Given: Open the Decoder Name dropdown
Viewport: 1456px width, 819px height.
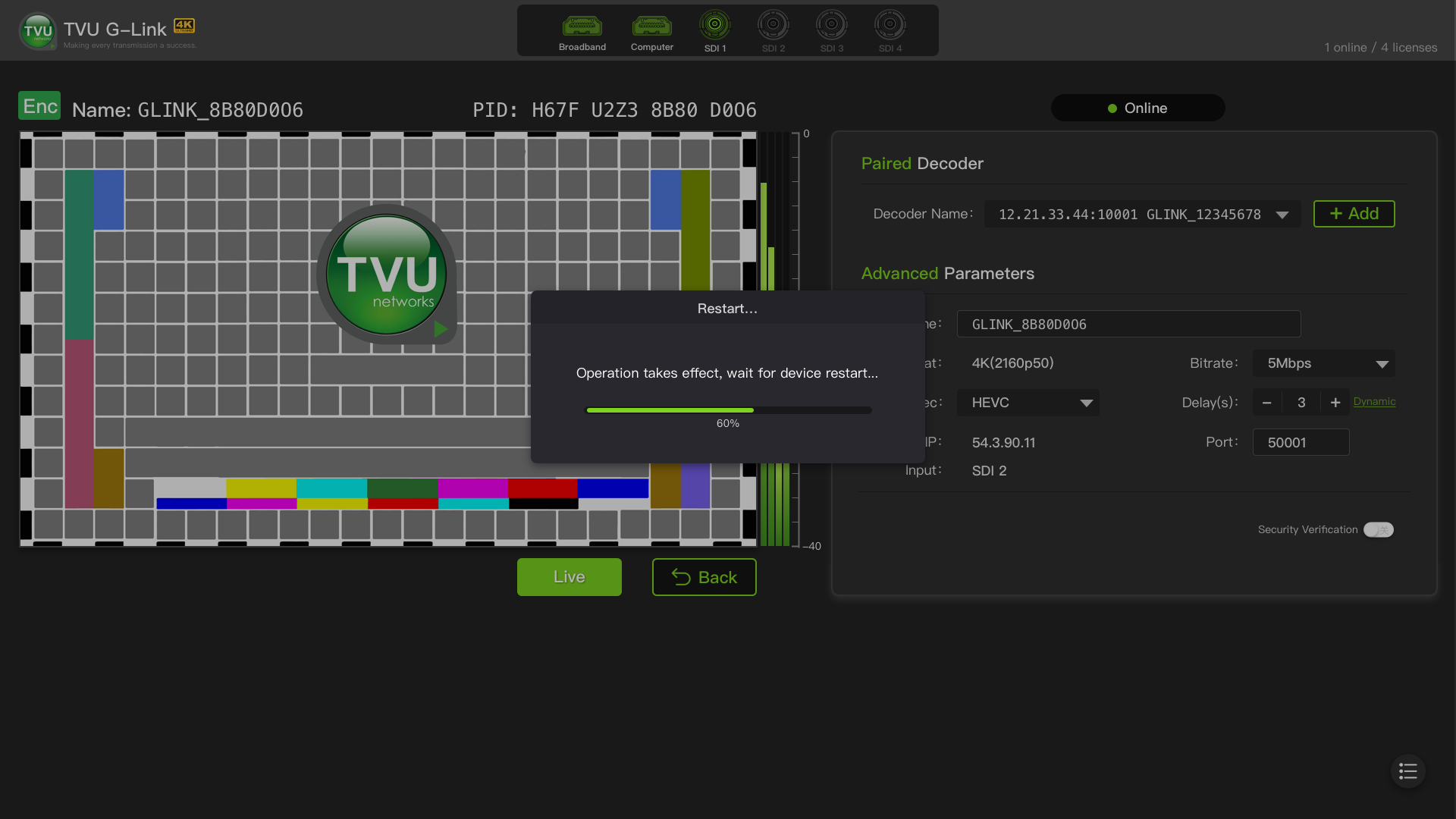Looking at the screenshot, I should click(1142, 215).
